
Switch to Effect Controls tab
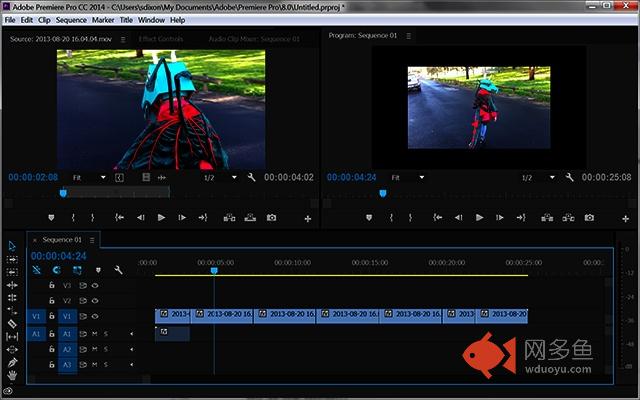161,39
